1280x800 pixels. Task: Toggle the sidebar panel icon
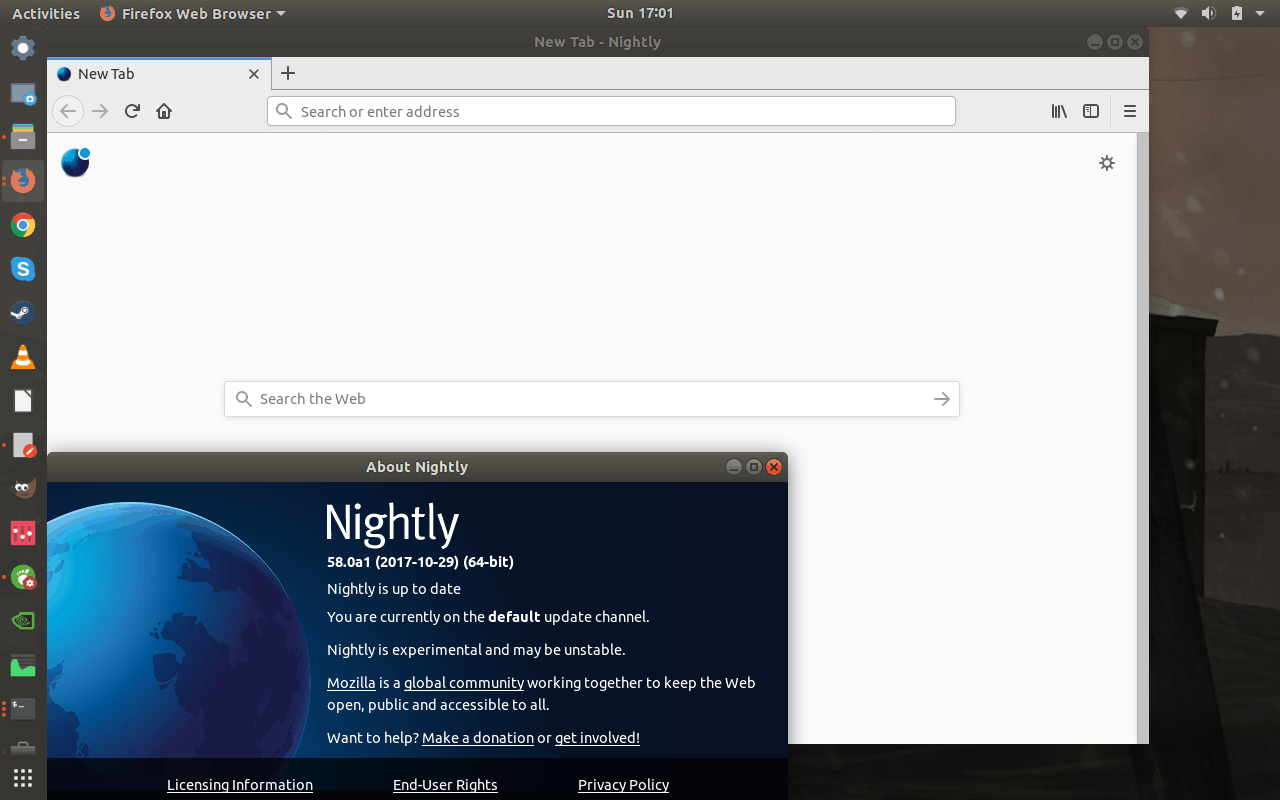tap(1091, 111)
